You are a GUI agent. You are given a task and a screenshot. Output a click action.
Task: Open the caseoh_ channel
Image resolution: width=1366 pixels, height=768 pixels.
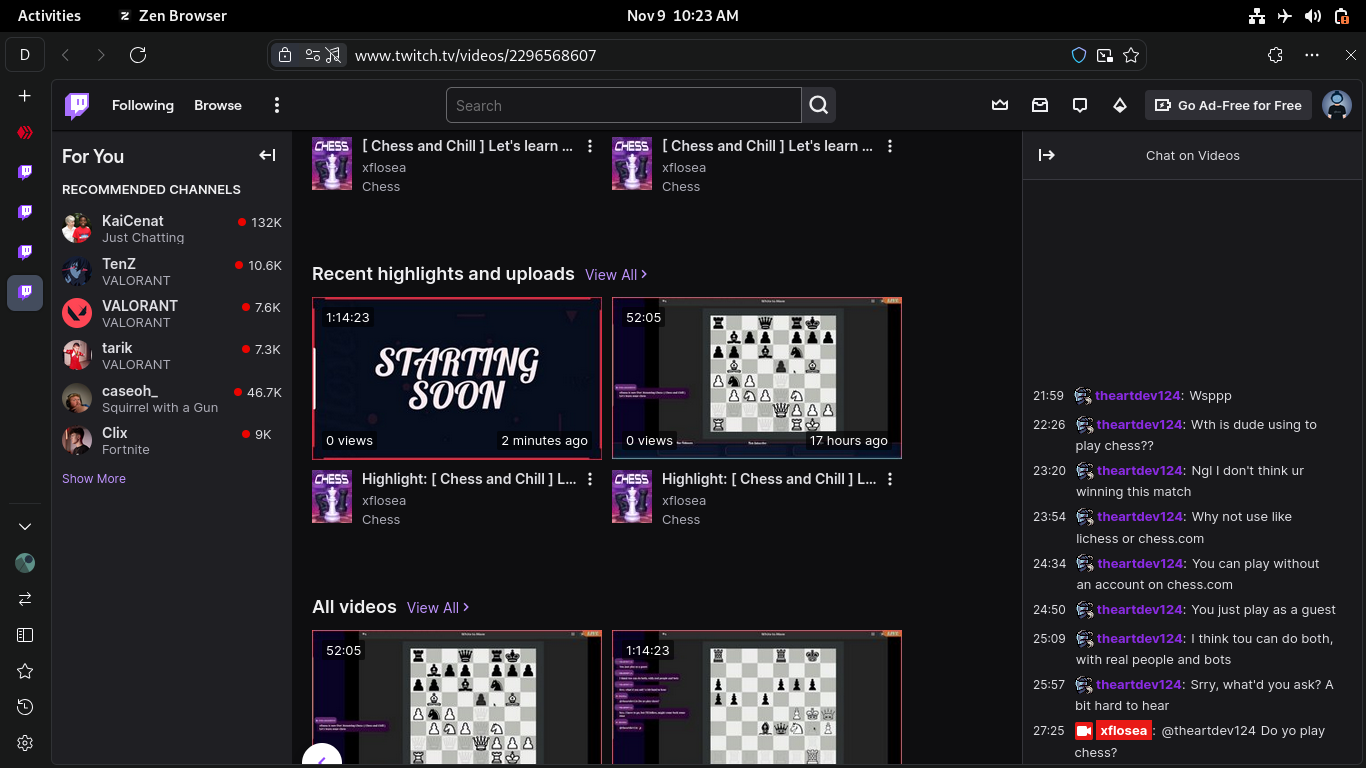pyautogui.click(x=172, y=398)
